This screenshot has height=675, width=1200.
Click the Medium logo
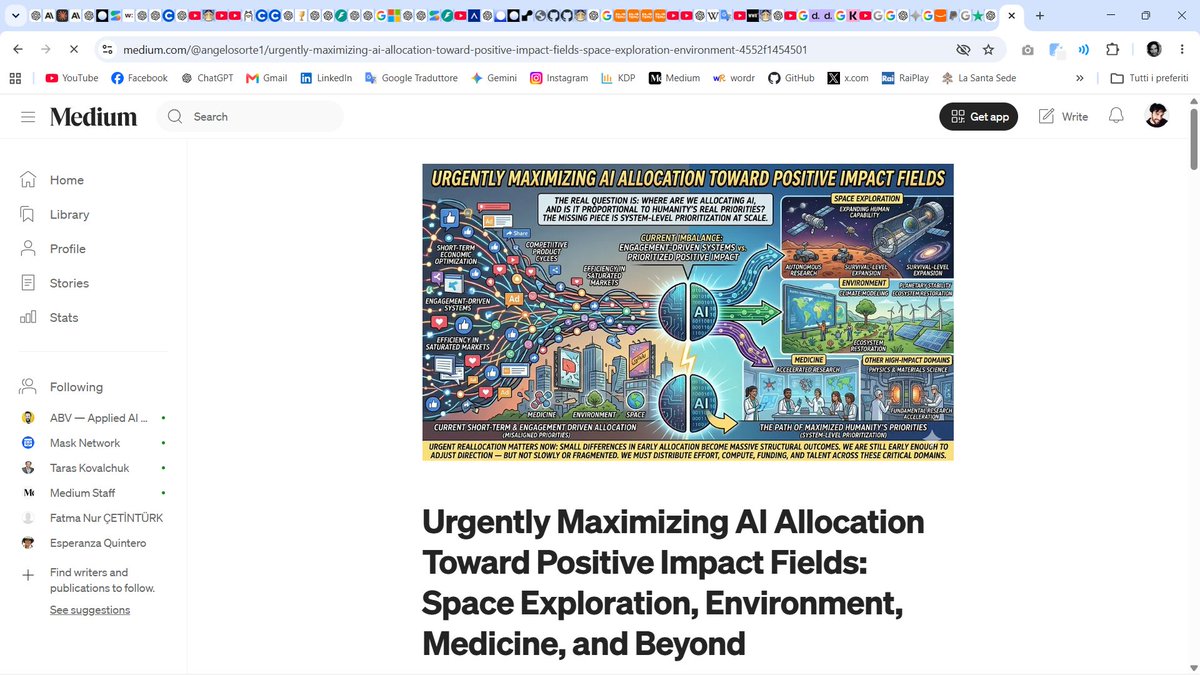[93, 117]
